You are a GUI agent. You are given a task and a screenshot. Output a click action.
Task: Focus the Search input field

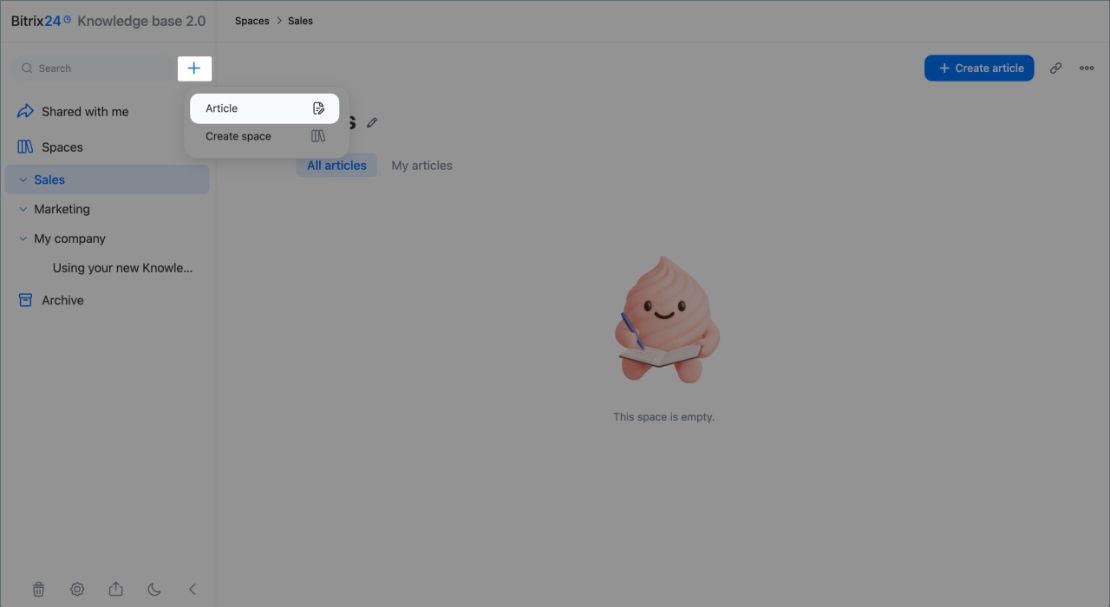[x=94, y=68]
